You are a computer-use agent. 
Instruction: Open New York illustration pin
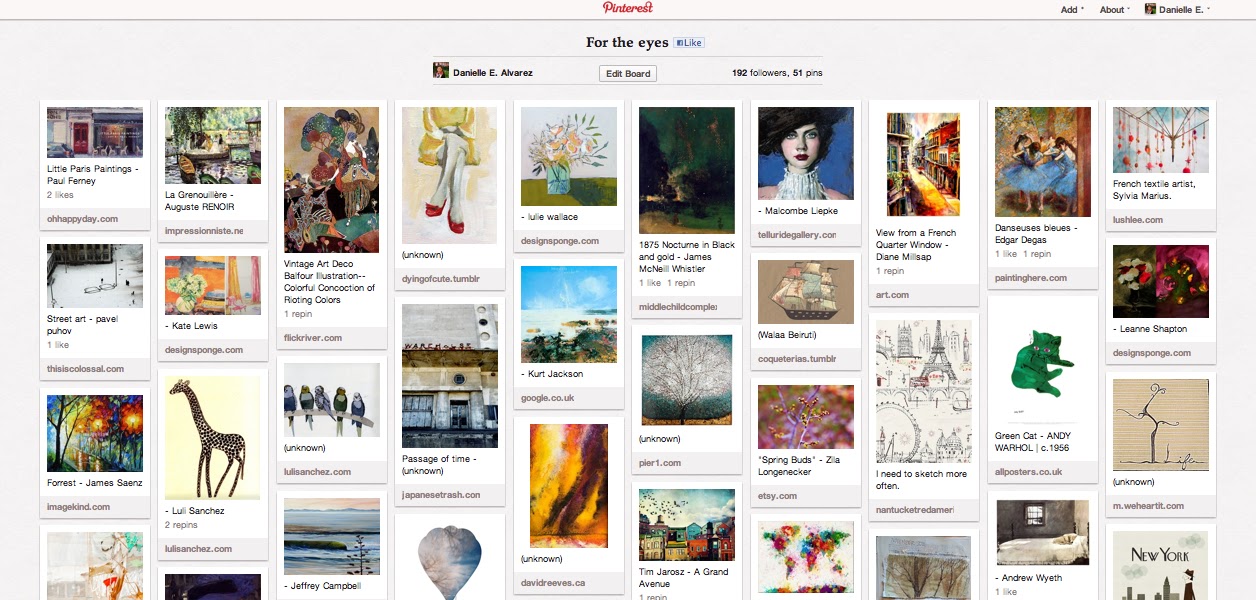1160,565
